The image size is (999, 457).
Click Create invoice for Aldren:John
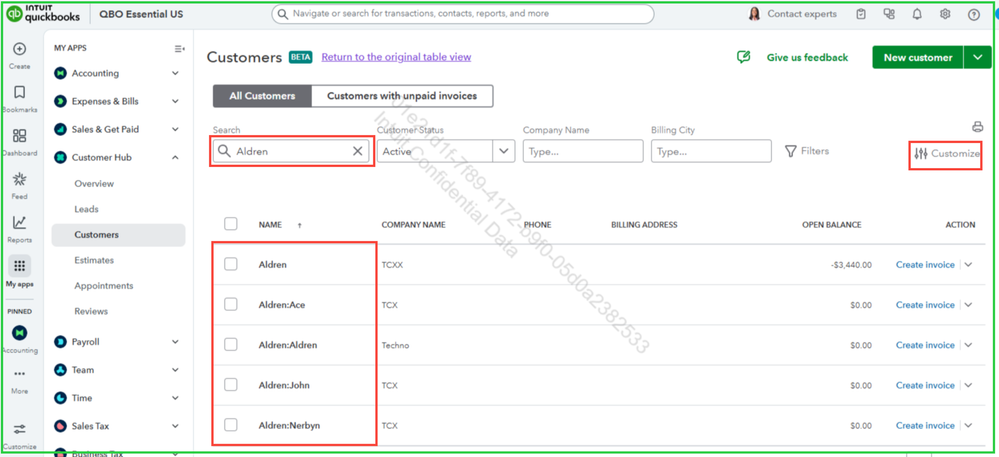click(925, 385)
